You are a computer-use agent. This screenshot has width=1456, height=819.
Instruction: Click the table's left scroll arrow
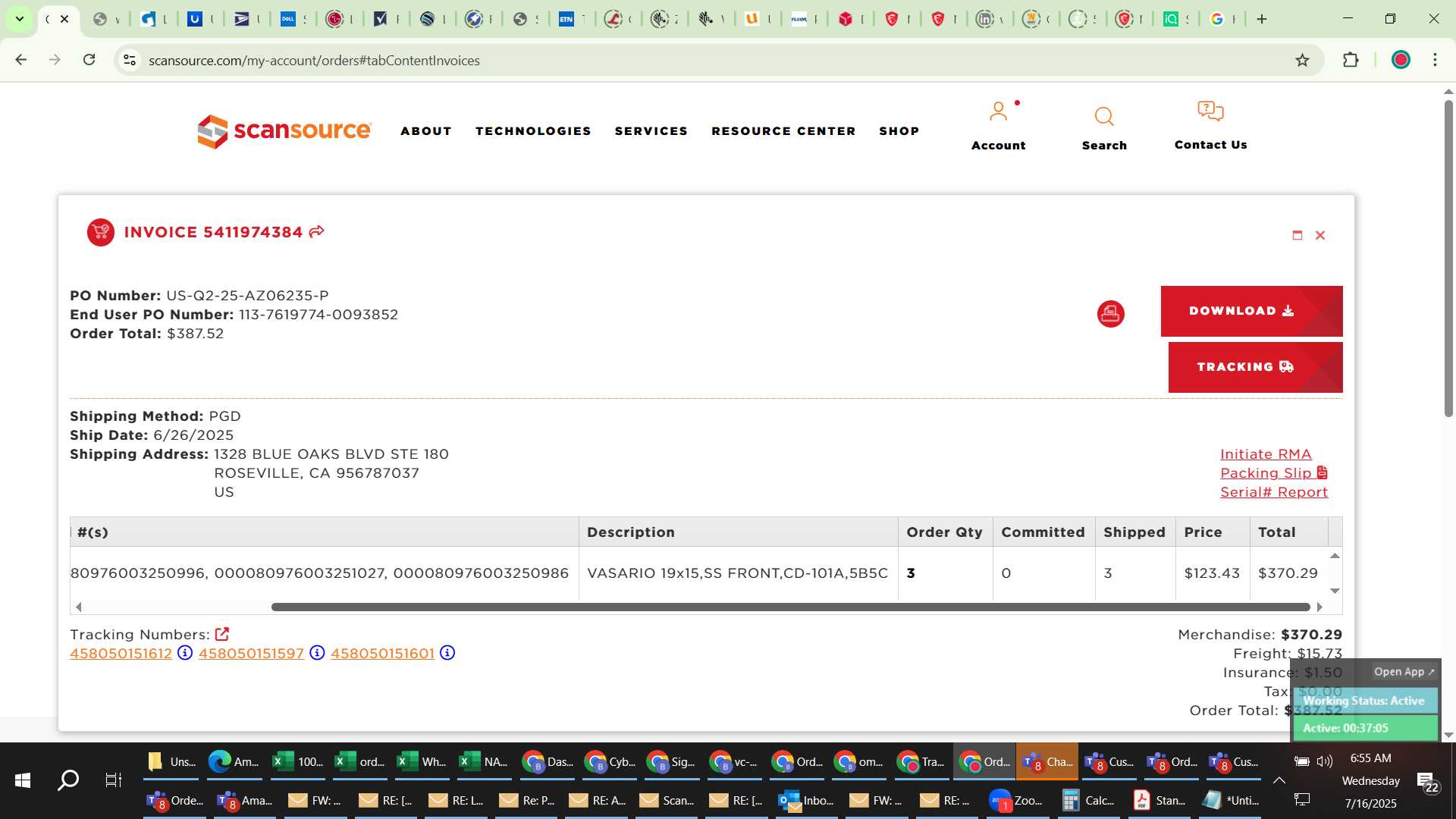point(78,607)
